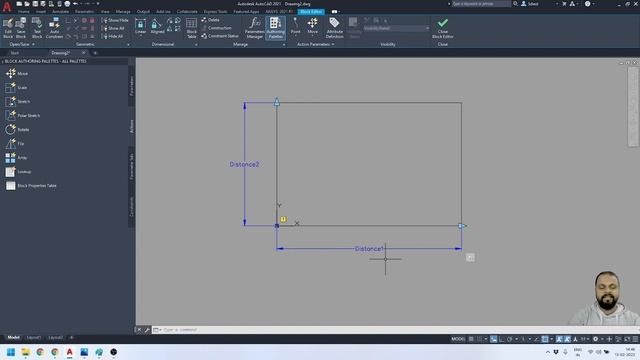This screenshot has height=360, width=640.
Task: Open Quick Access toolbar customize dropdown
Action: (x=98, y=4)
